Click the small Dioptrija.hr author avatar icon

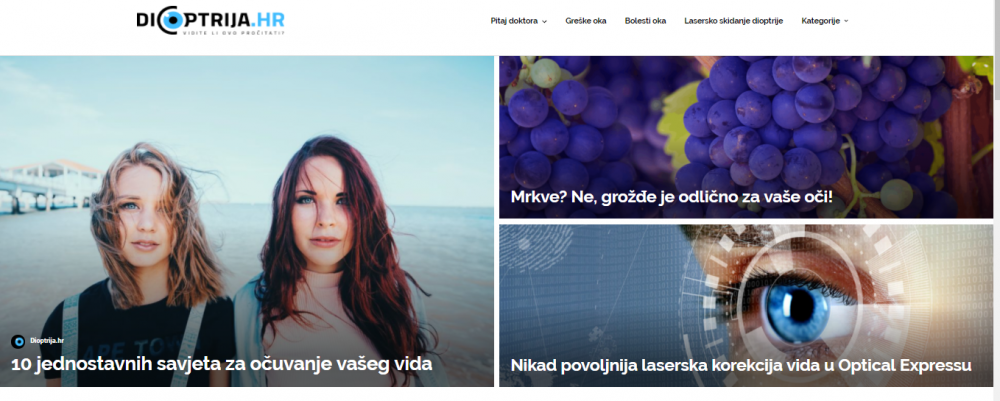[18, 341]
